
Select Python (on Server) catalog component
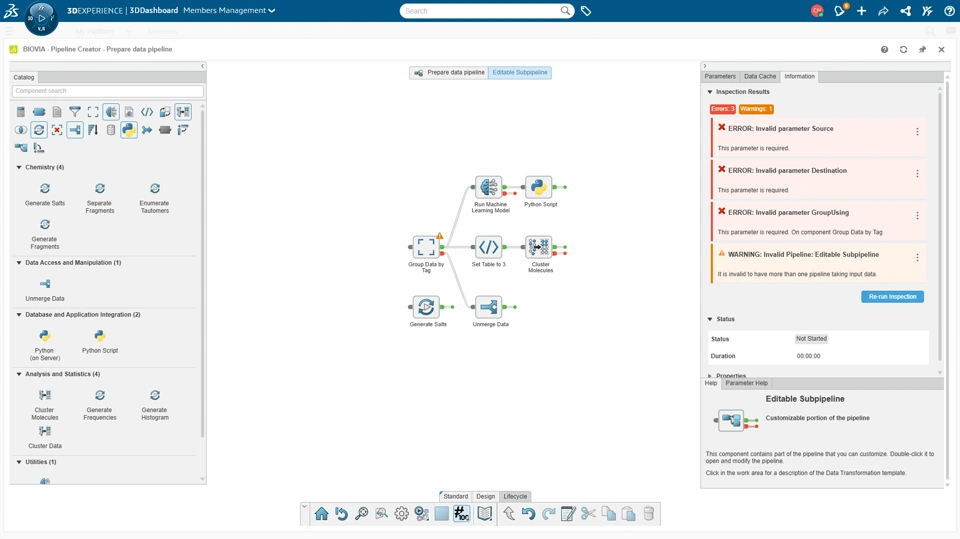click(x=45, y=345)
